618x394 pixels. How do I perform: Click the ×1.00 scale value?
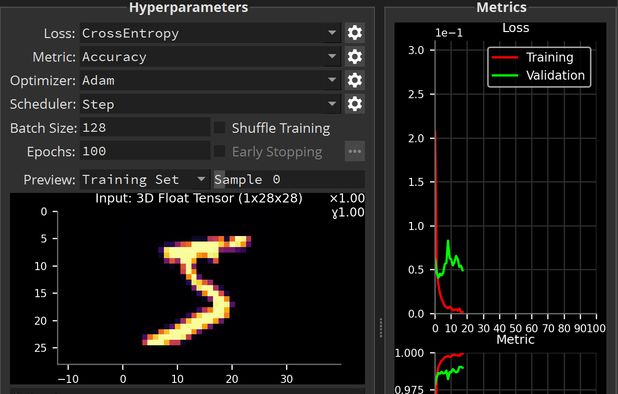pyautogui.click(x=347, y=198)
